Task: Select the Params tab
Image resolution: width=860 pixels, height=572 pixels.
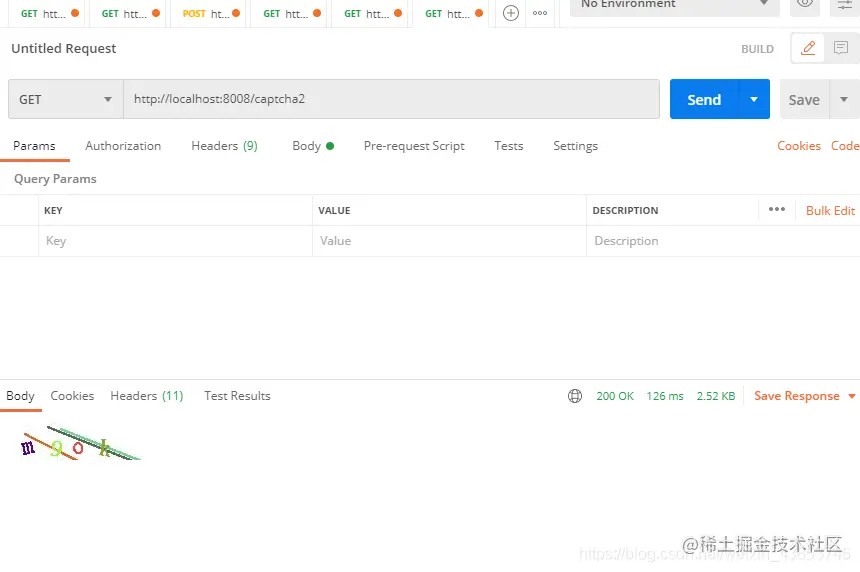Action: tap(34, 146)
